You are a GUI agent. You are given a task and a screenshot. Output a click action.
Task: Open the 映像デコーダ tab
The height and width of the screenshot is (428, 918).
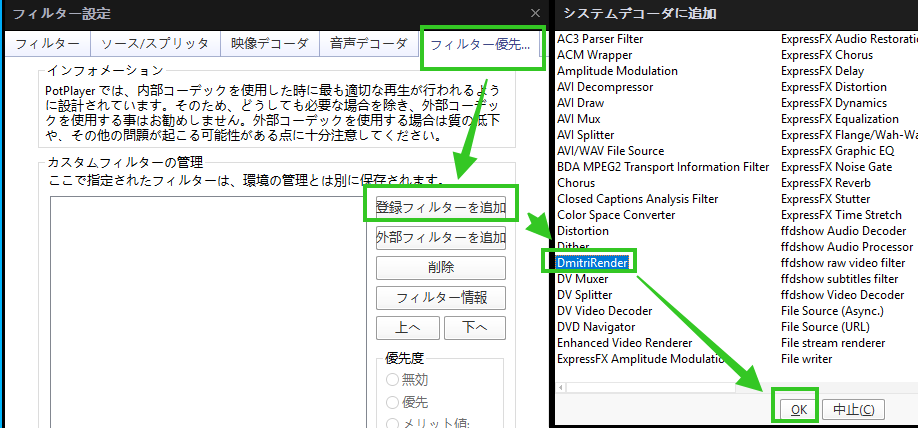[x=269, y=44]
